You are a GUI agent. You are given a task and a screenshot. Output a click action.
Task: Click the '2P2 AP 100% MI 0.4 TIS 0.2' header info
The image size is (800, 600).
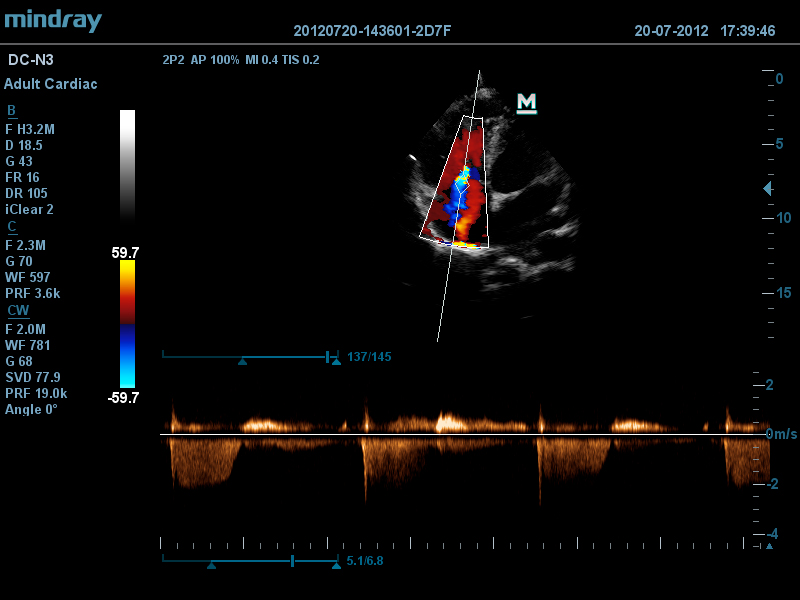pos(241,60)
